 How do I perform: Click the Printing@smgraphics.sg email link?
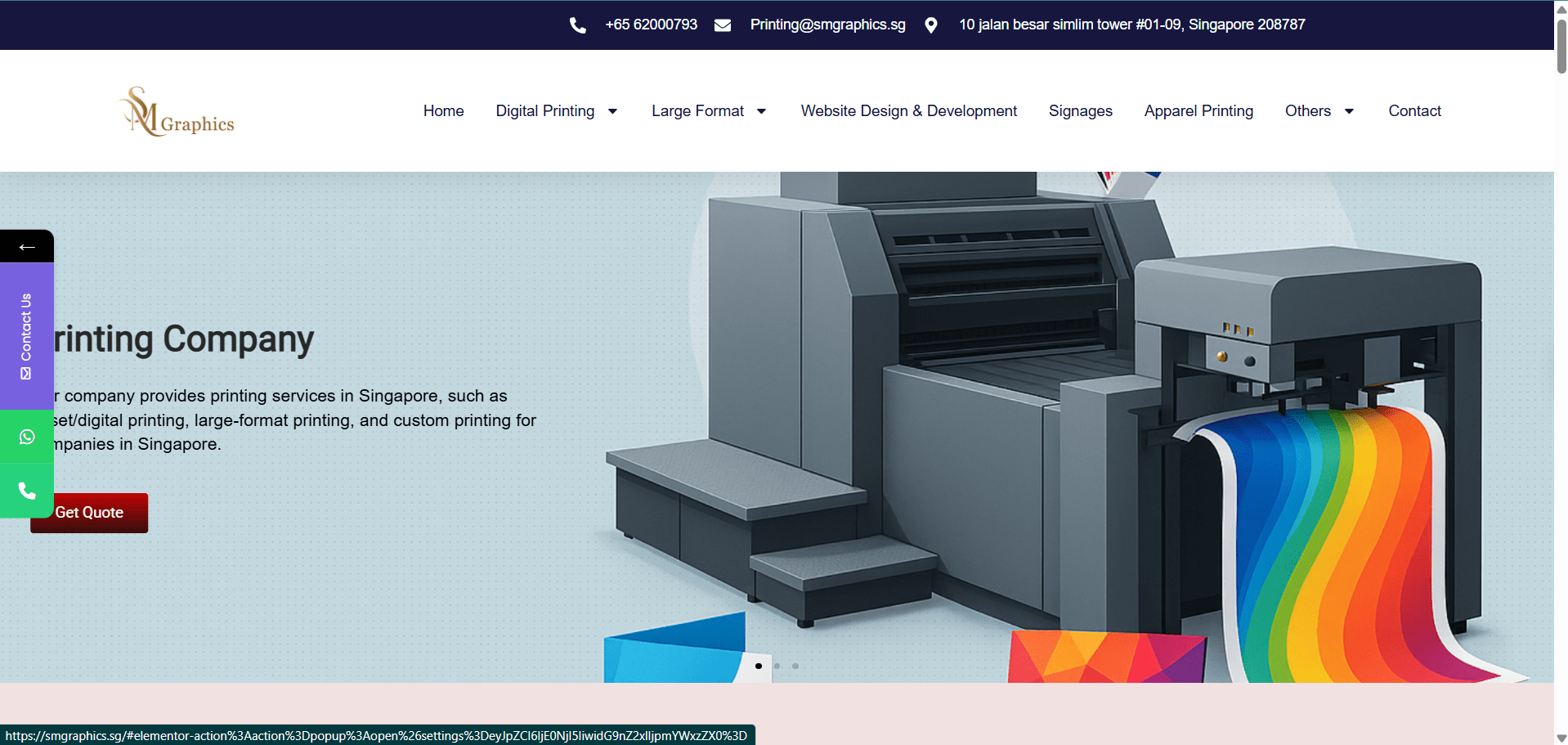click(827, 25)
